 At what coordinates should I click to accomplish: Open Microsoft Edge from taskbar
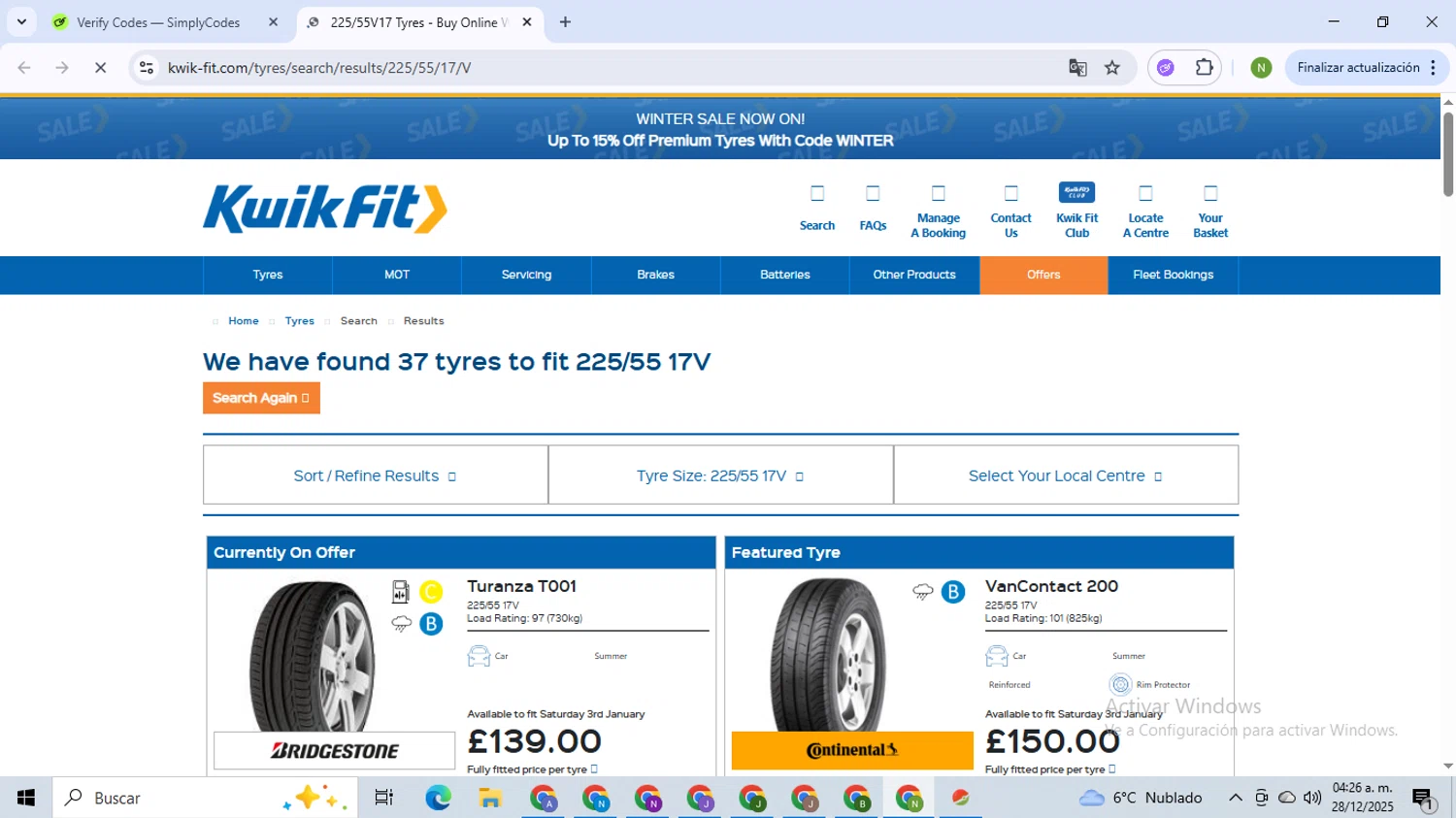(438, 798)
